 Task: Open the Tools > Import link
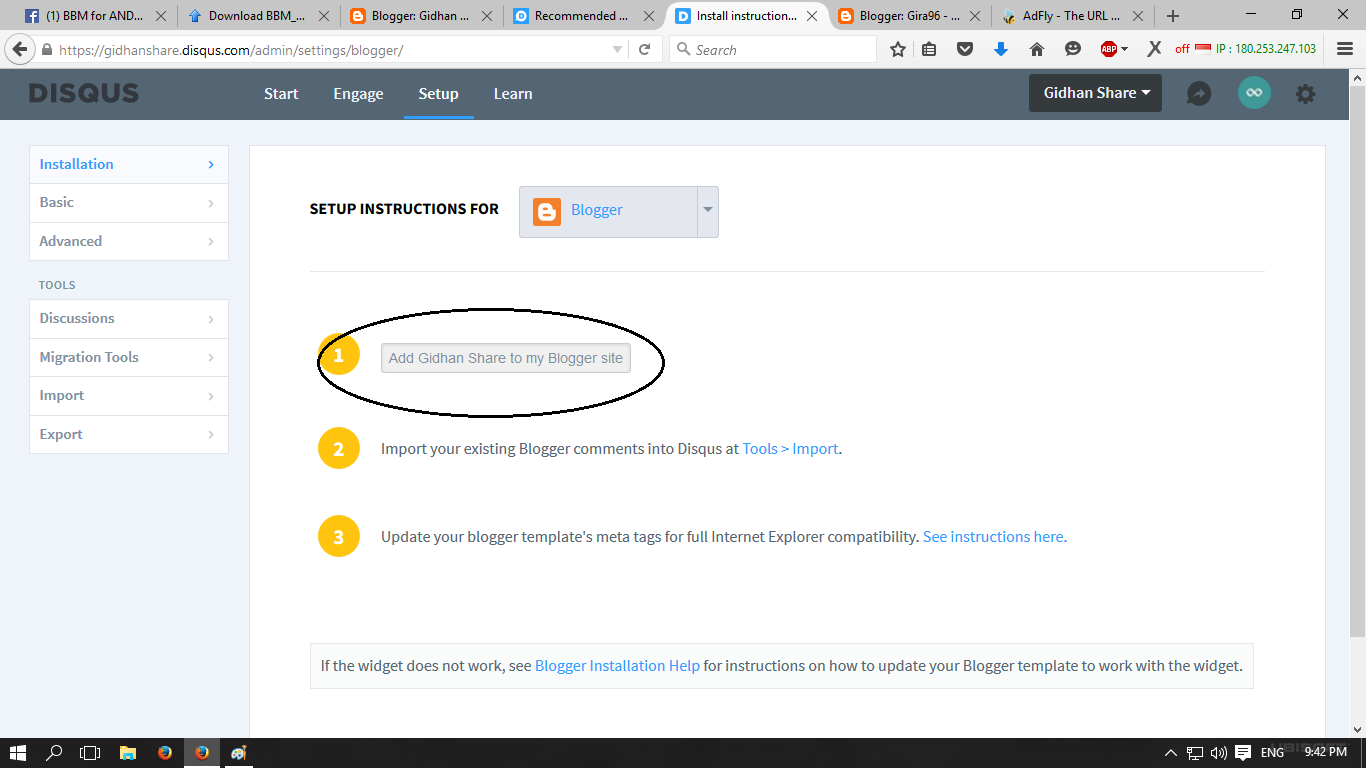point(790,448)
